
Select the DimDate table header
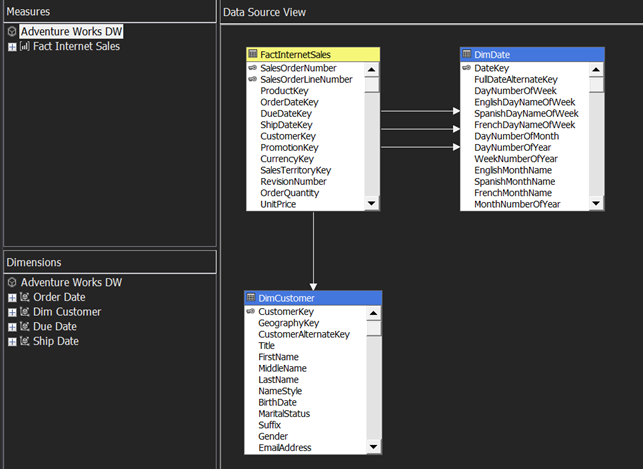pos(532,55)
